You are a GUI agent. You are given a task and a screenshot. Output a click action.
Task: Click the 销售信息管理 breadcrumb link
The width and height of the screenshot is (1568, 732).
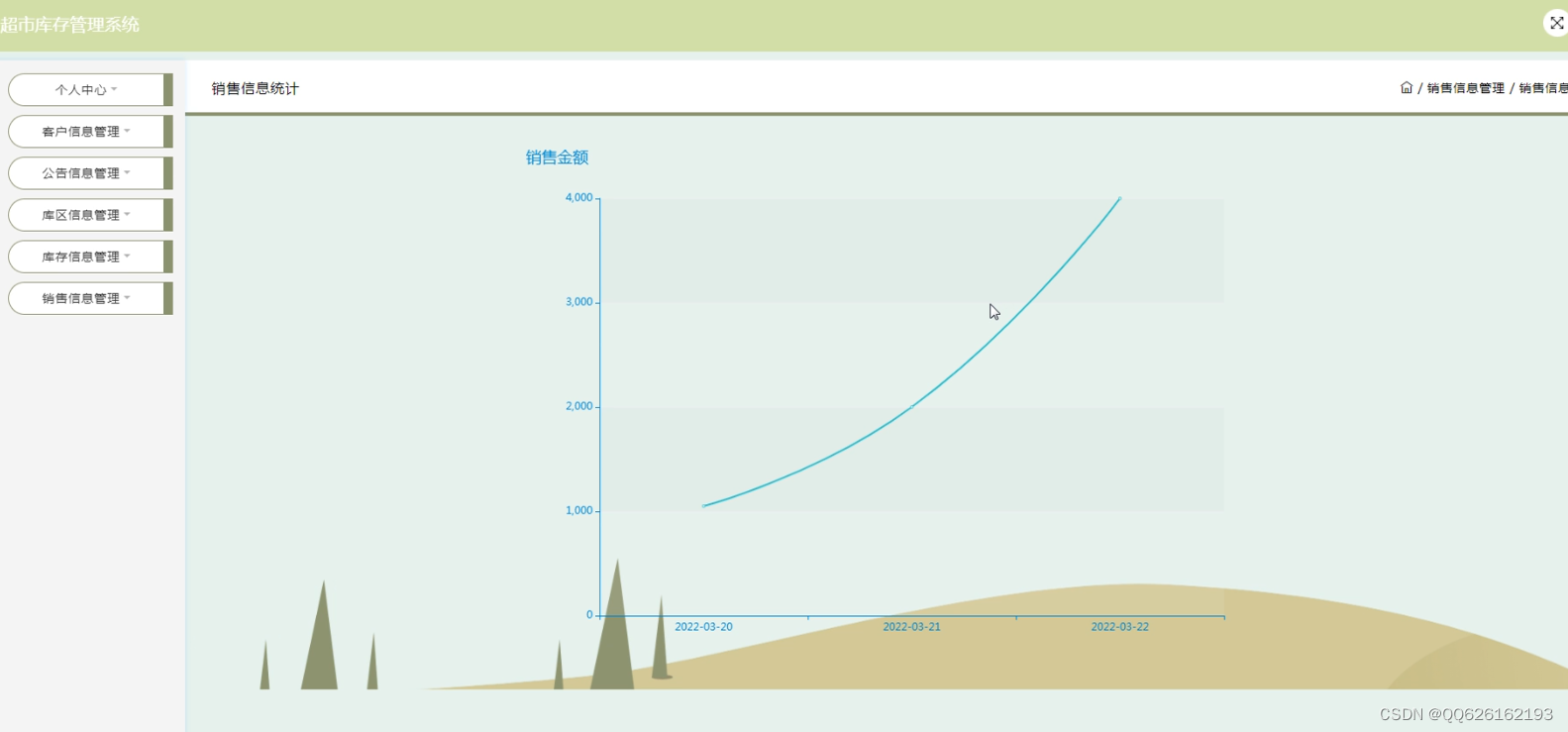coord(1465,88)
